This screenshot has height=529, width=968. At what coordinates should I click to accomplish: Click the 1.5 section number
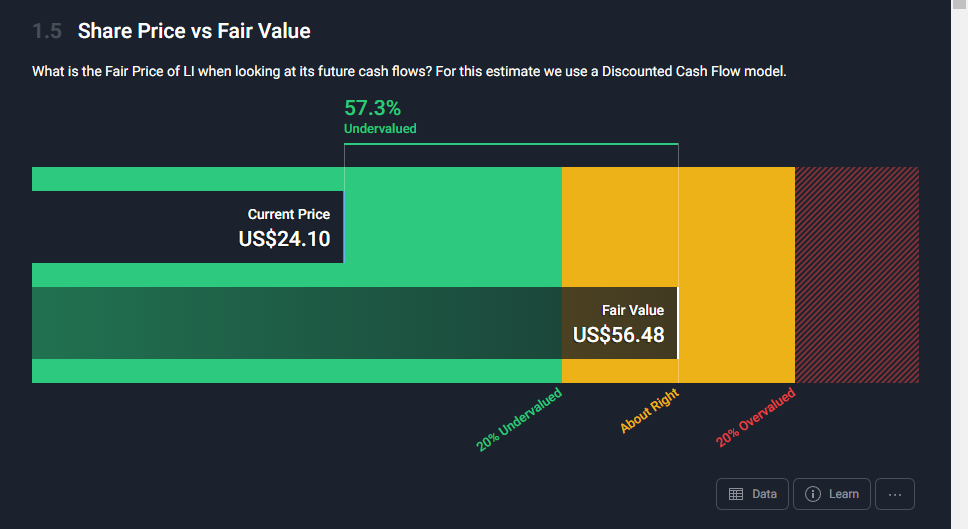pyautogui.click(x=47, y=31)
